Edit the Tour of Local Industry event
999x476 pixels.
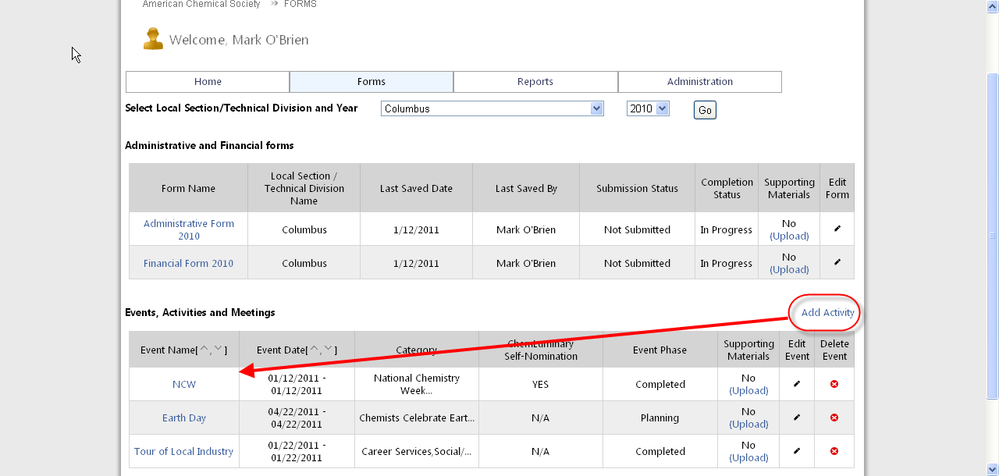(797, 451)
